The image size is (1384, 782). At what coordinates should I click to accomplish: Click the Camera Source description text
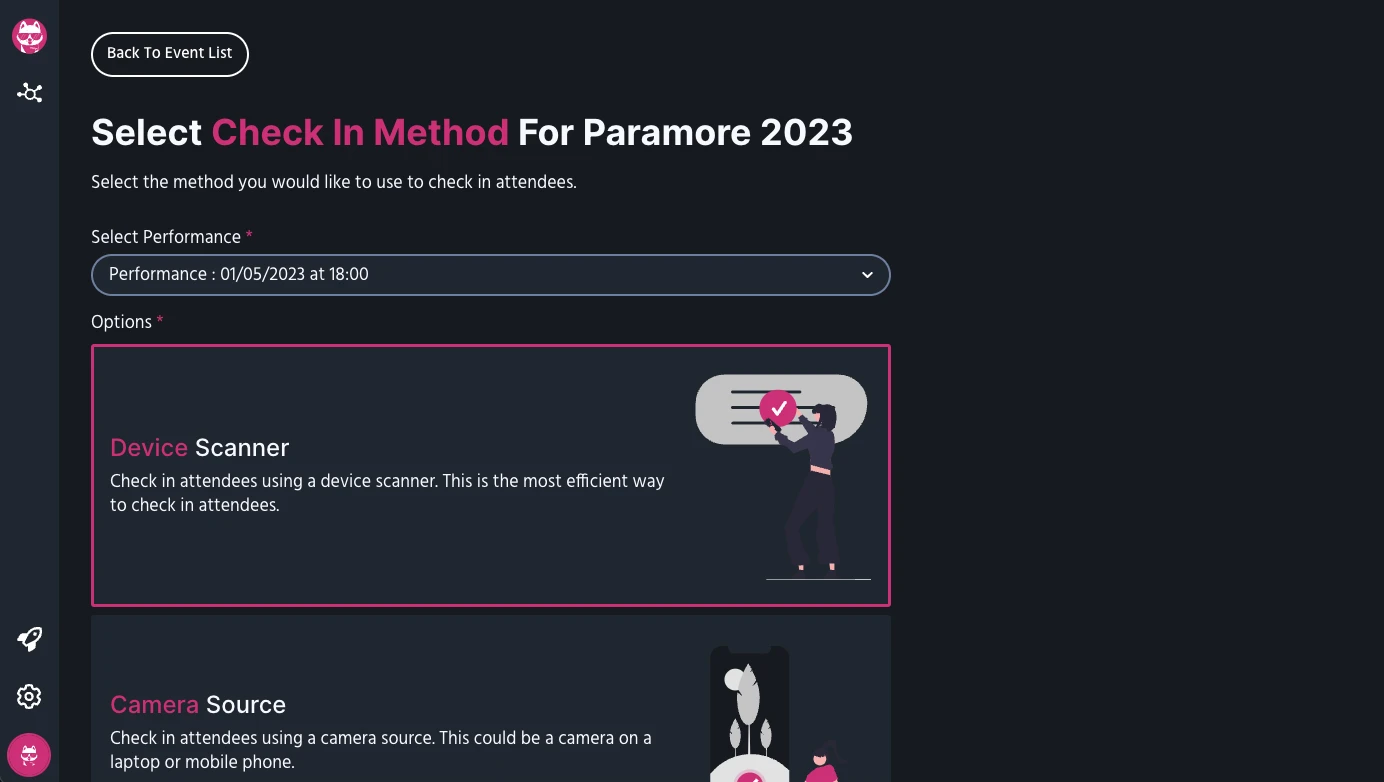click(x=381, y=750)
